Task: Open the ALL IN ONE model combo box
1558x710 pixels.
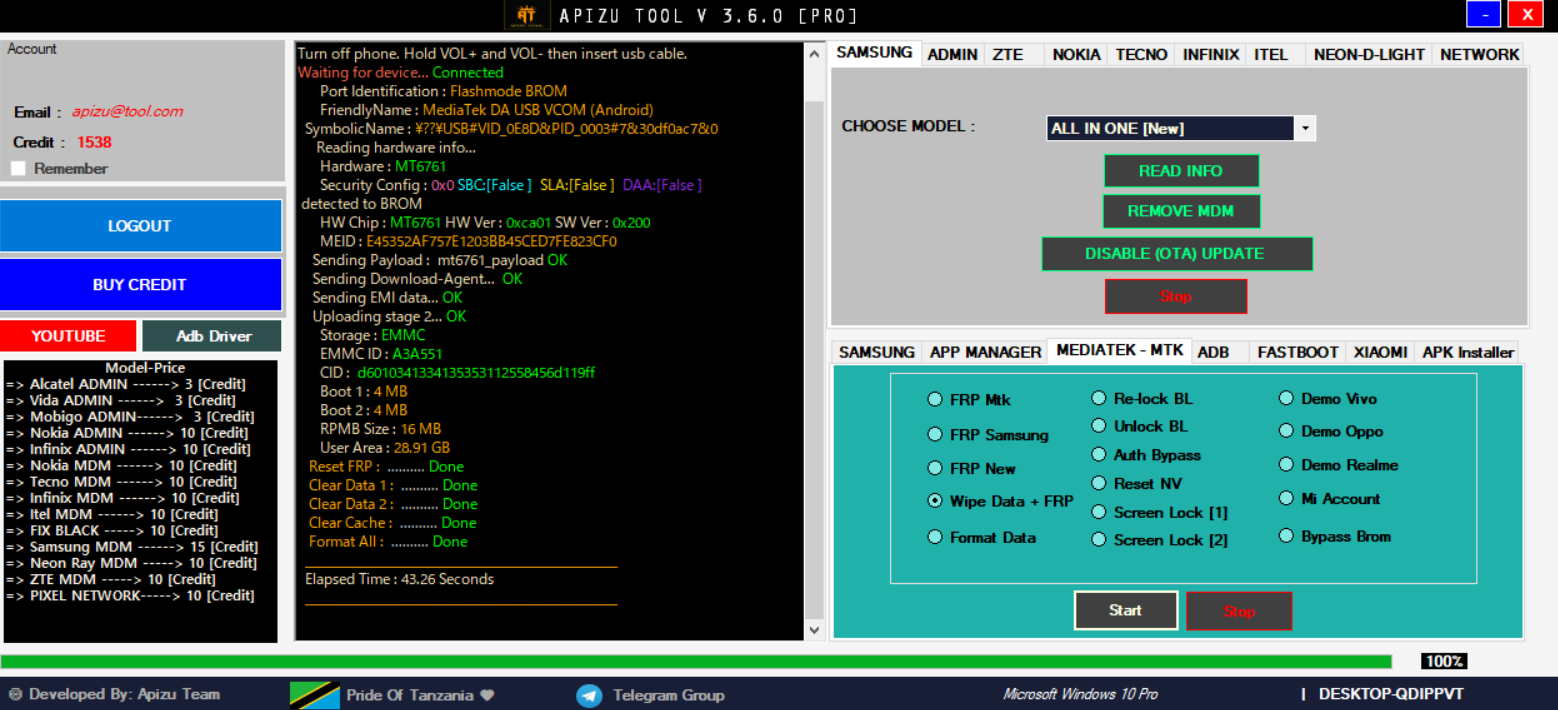Action: pyautogui.click(x=1170, y=129)
